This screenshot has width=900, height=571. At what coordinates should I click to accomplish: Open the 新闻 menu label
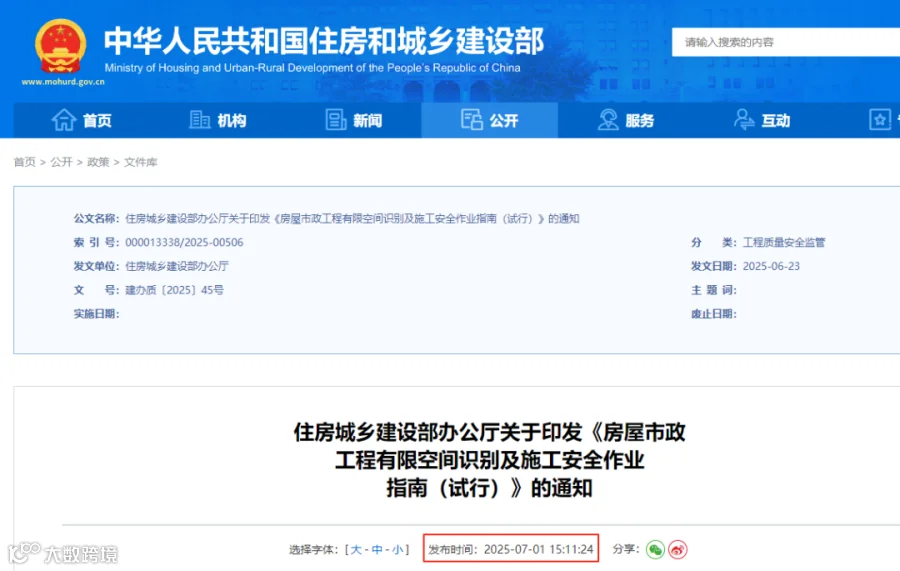pyautogui.click(x=367, y=121)
